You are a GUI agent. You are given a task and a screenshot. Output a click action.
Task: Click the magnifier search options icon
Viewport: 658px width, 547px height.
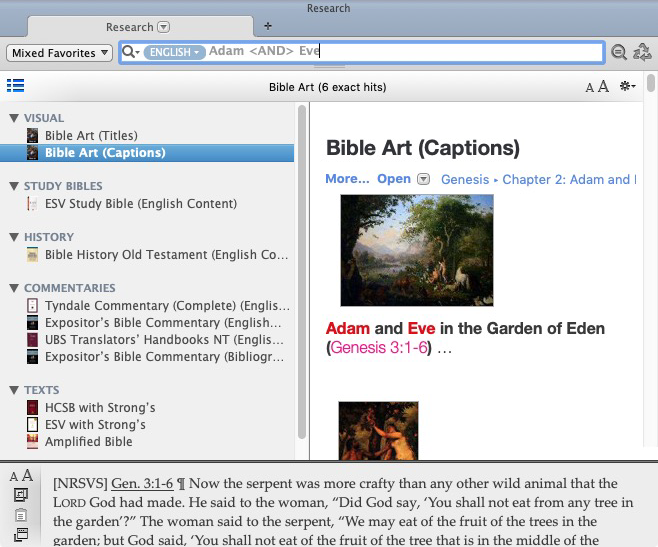[130, 52]
